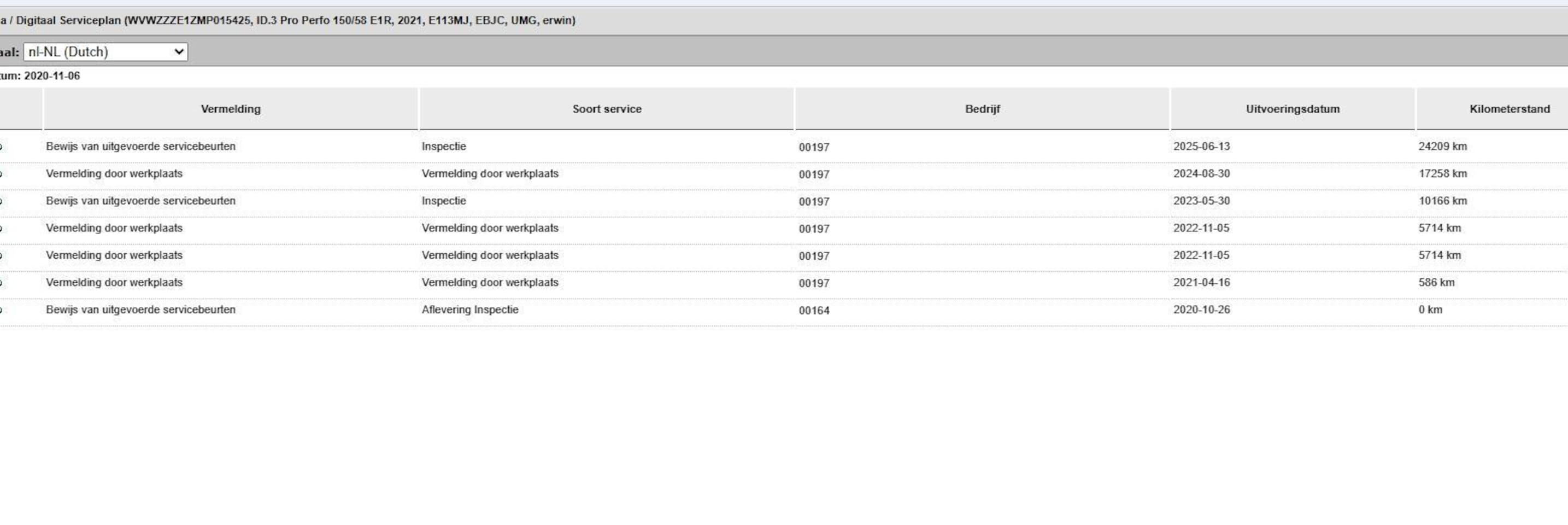Select radio button for the 2025-06-13 inspection row
The height and width of the screenshot is (525, 1568).
tap(1, 147)
